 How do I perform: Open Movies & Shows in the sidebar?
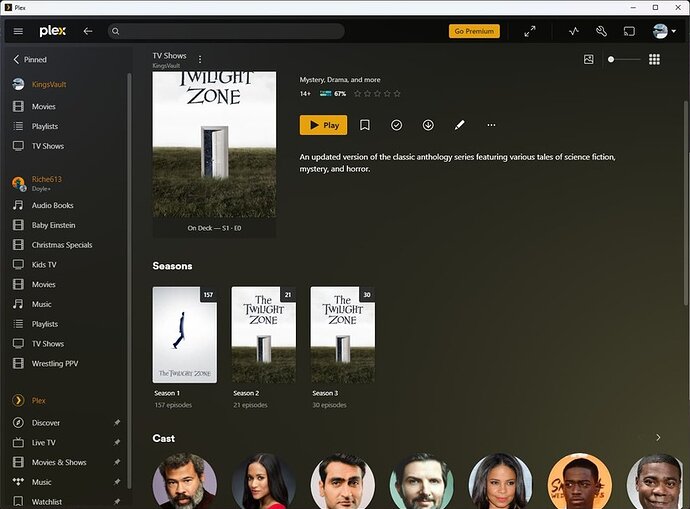[x=59, y=462]
